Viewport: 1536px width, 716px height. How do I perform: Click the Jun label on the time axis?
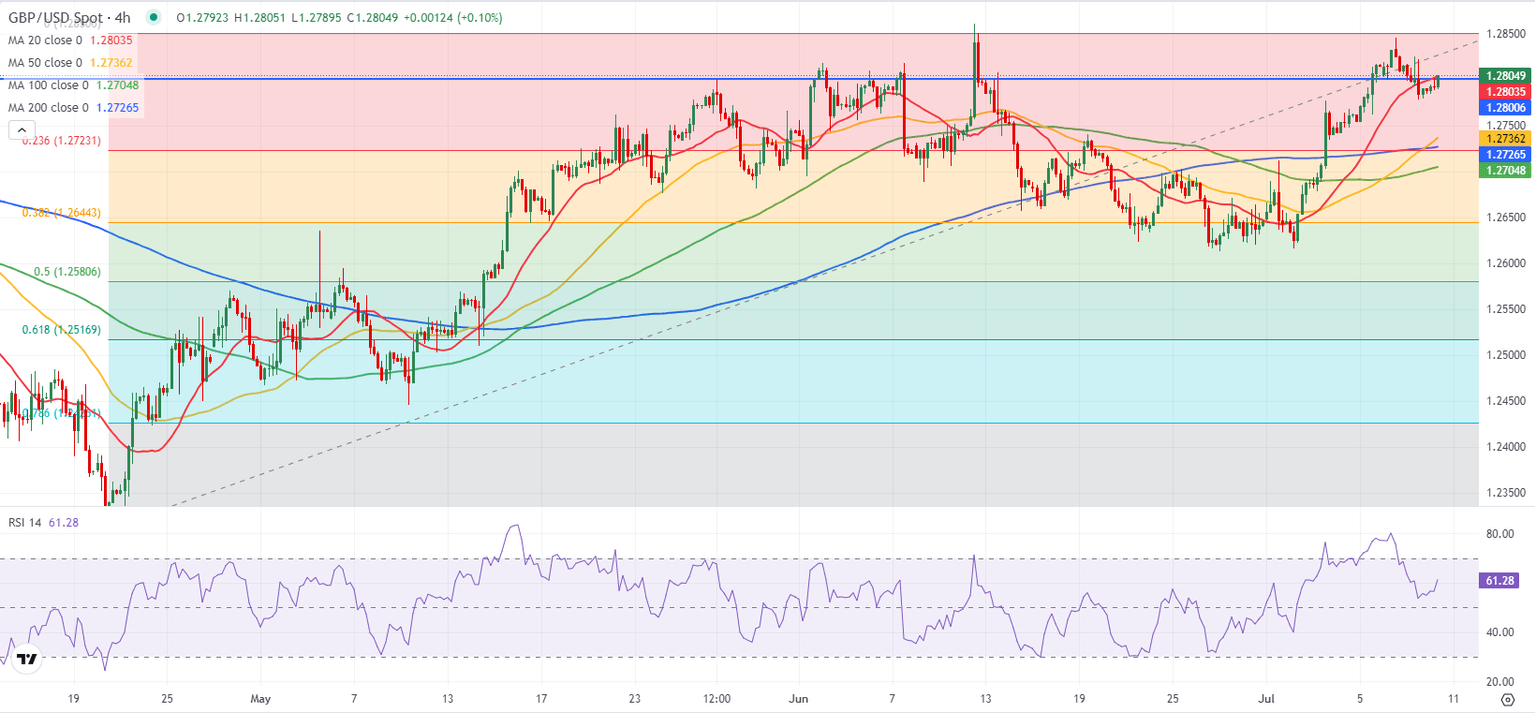coord(799,699)
